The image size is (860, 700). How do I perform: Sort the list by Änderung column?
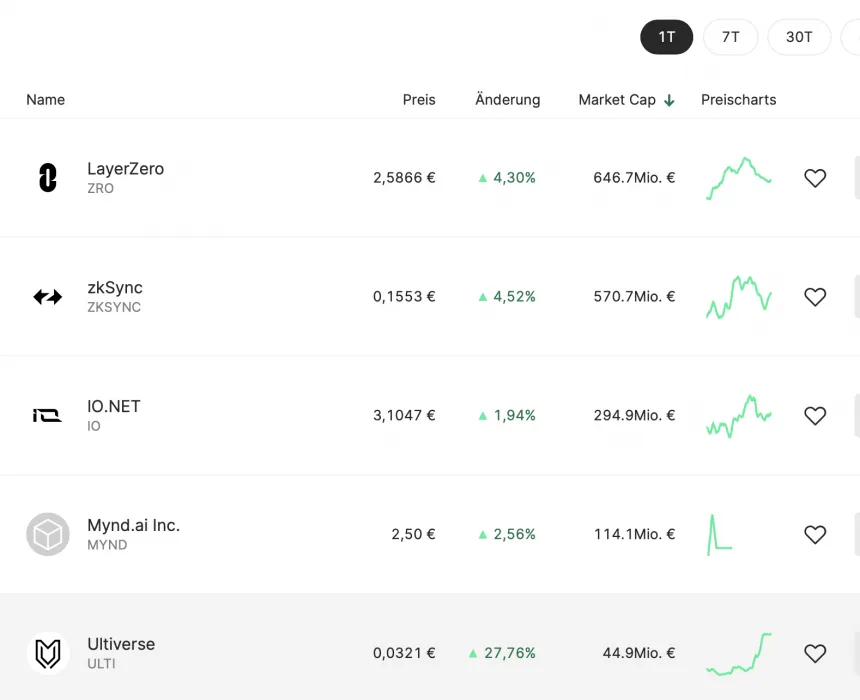[507, 100]
